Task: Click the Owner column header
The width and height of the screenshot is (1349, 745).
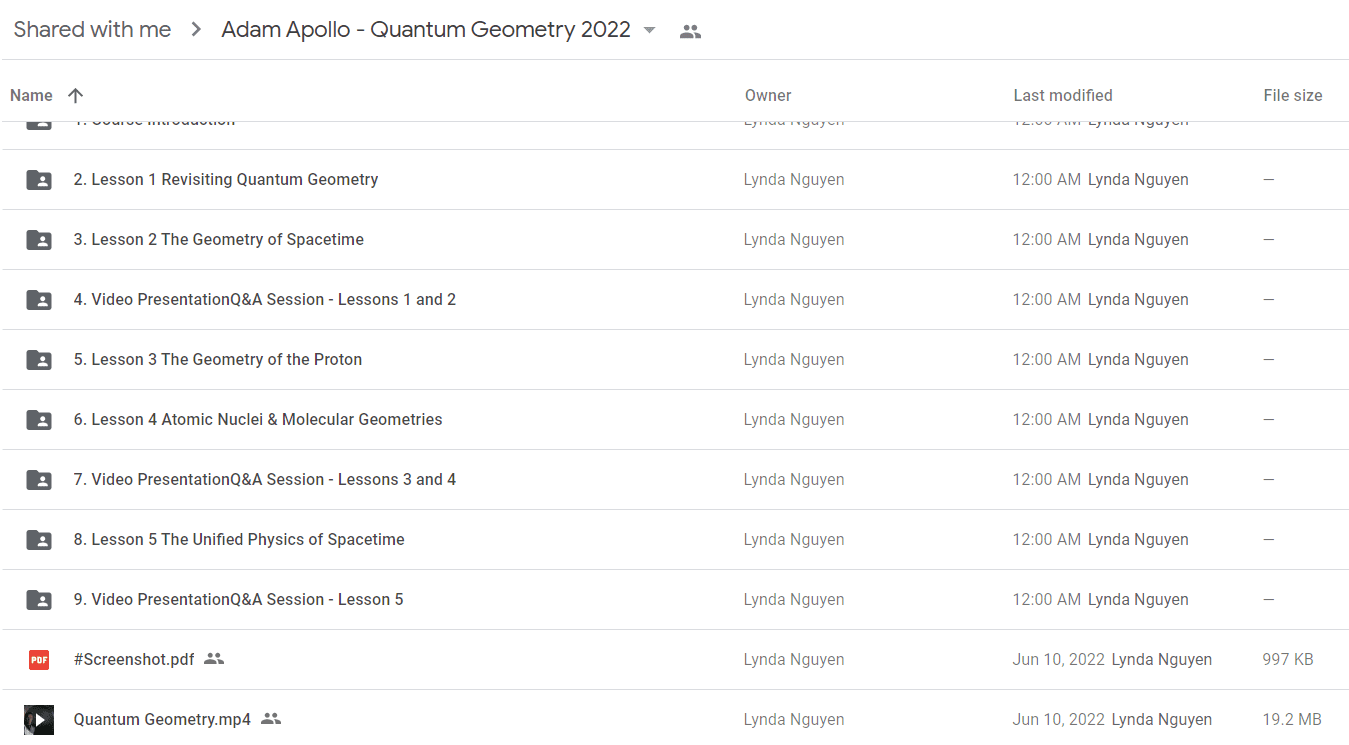Action: coord(768,96)
